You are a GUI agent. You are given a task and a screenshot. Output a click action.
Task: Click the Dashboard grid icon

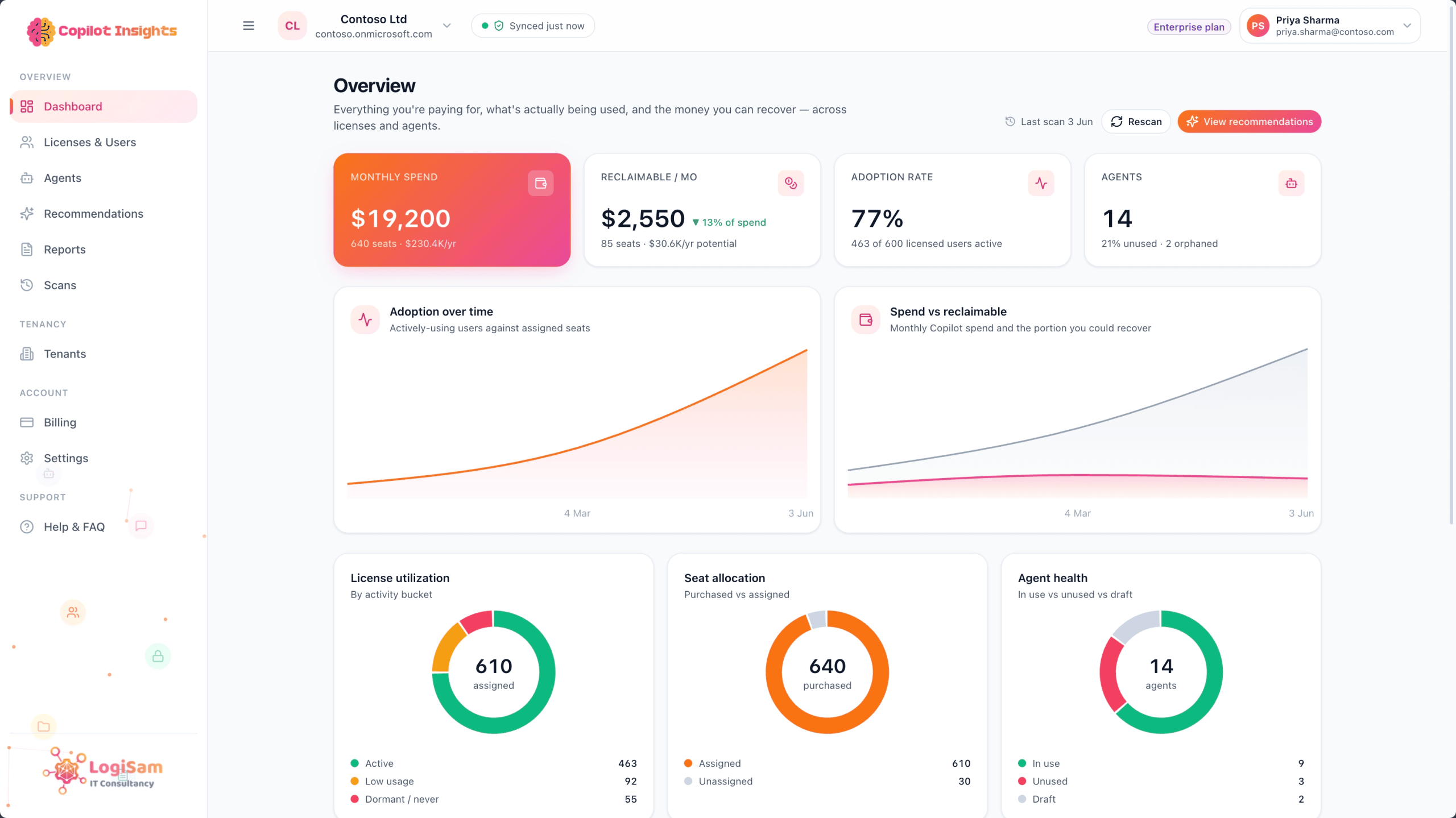pyautogui.click(x=27, y=106)
